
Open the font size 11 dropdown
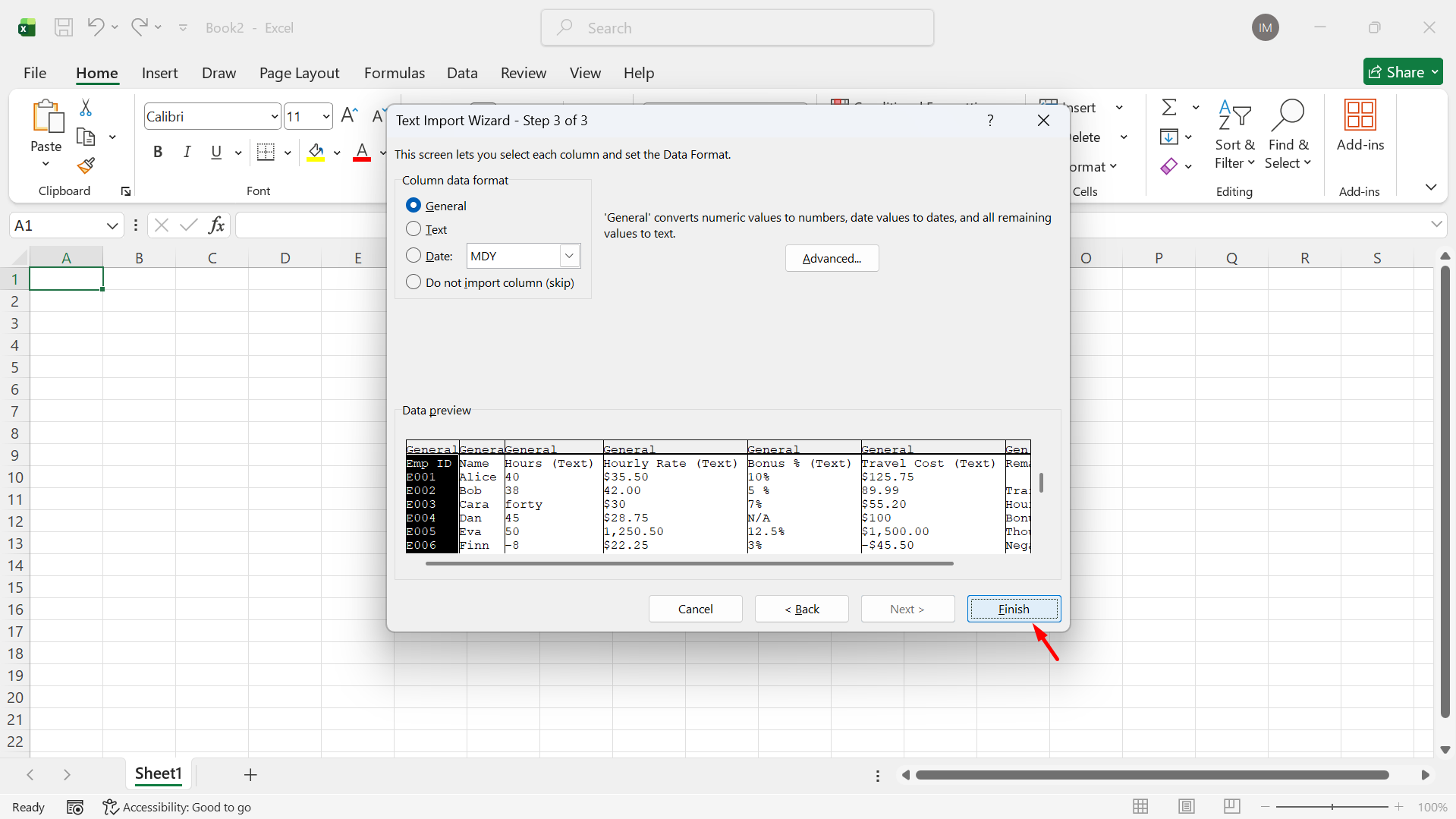point(326,117)
